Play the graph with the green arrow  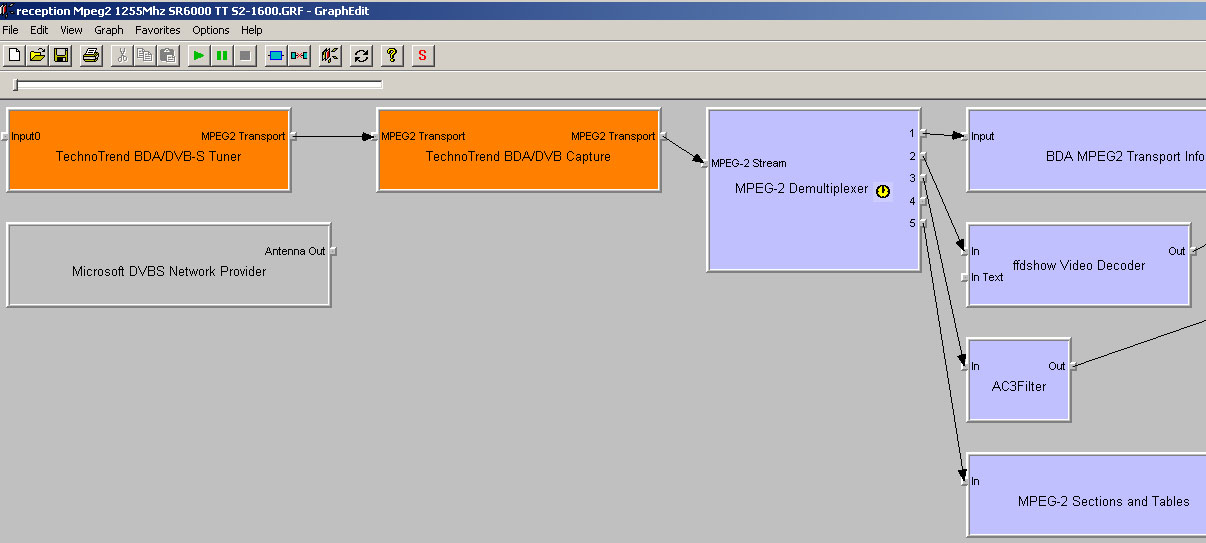pos(199,56)
